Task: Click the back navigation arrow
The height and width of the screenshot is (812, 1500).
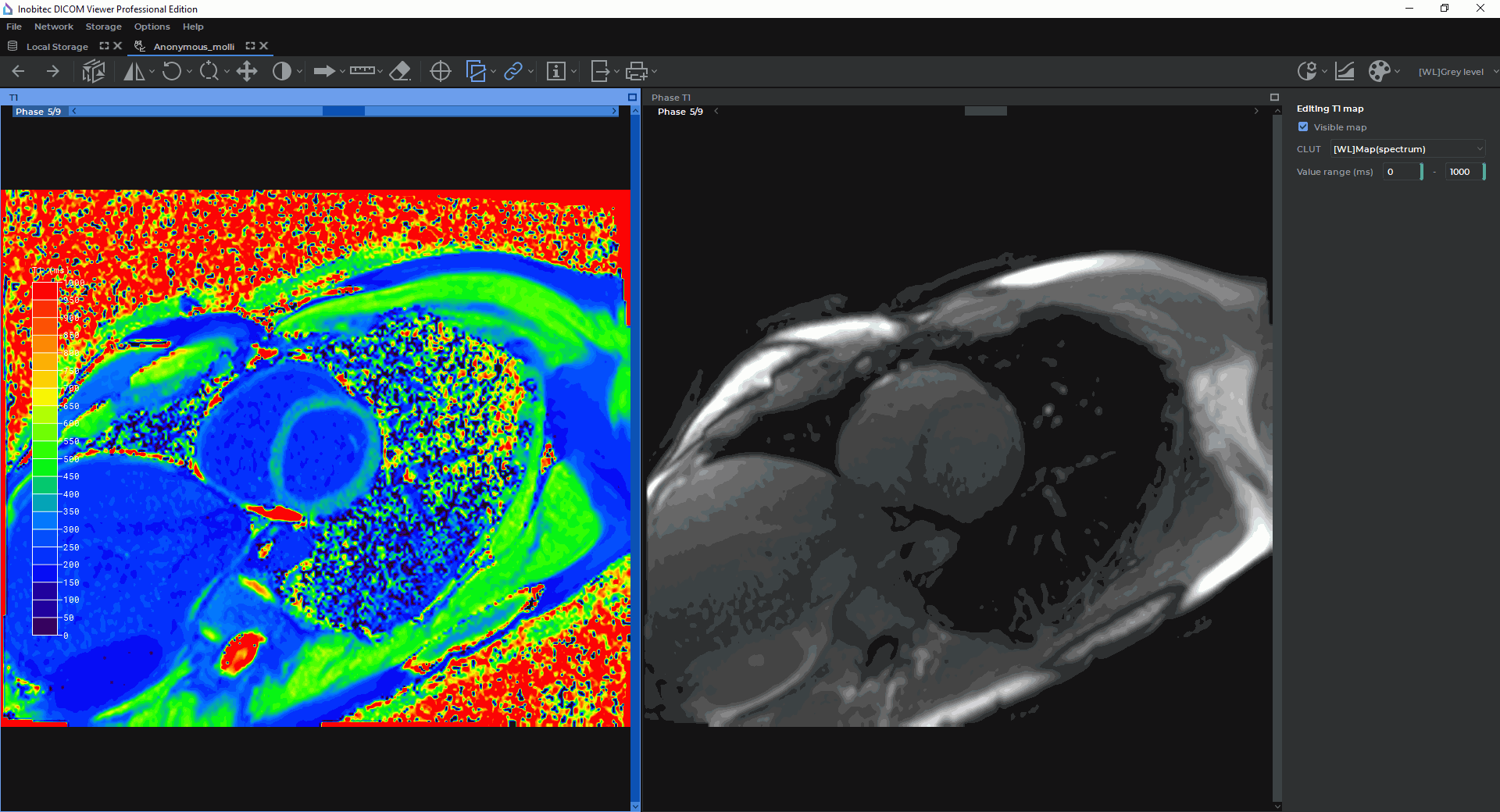Action: [19, 72]
